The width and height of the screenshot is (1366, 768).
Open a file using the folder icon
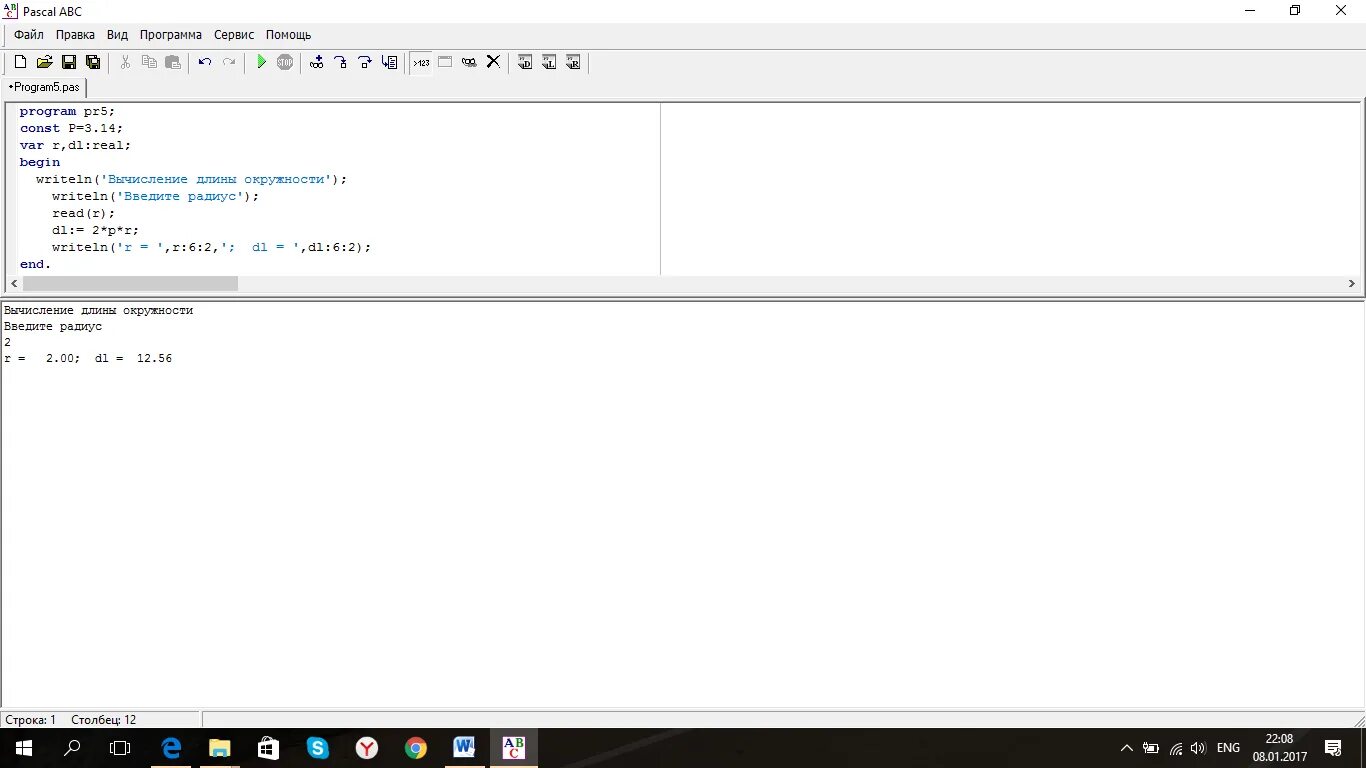click(x=44, y=62)
